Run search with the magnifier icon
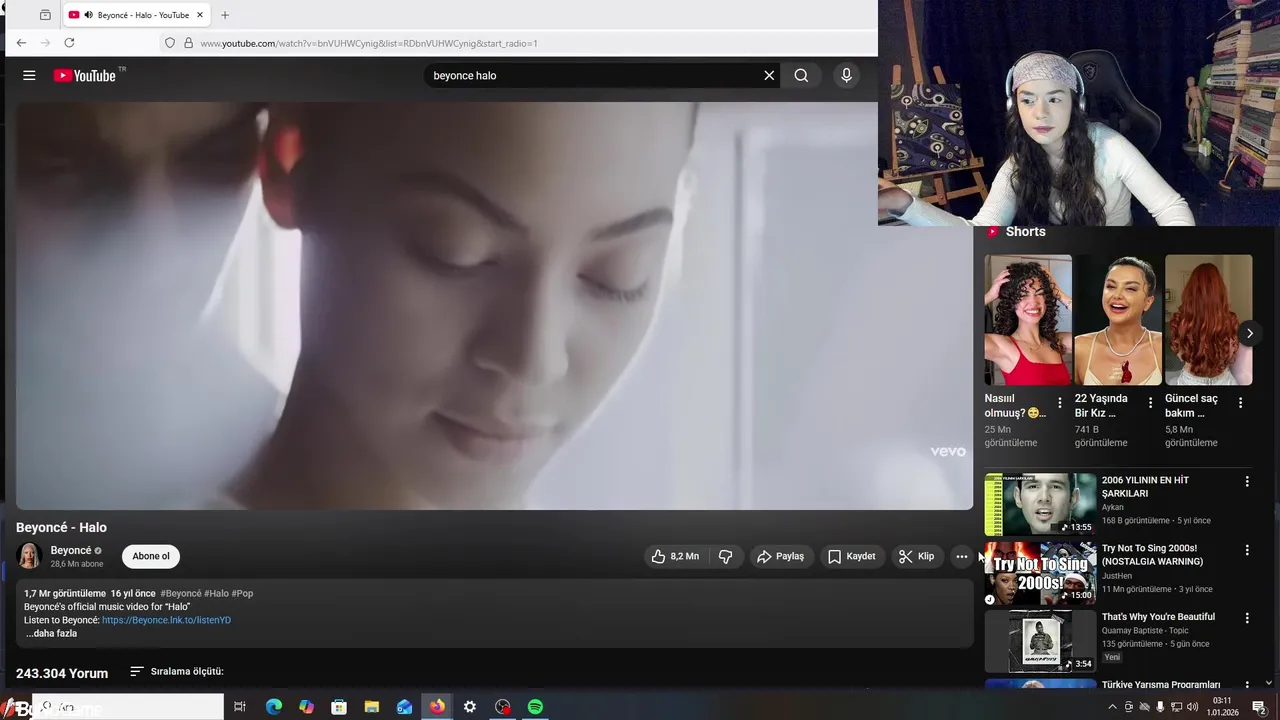1280x720 pixels. 801,75
